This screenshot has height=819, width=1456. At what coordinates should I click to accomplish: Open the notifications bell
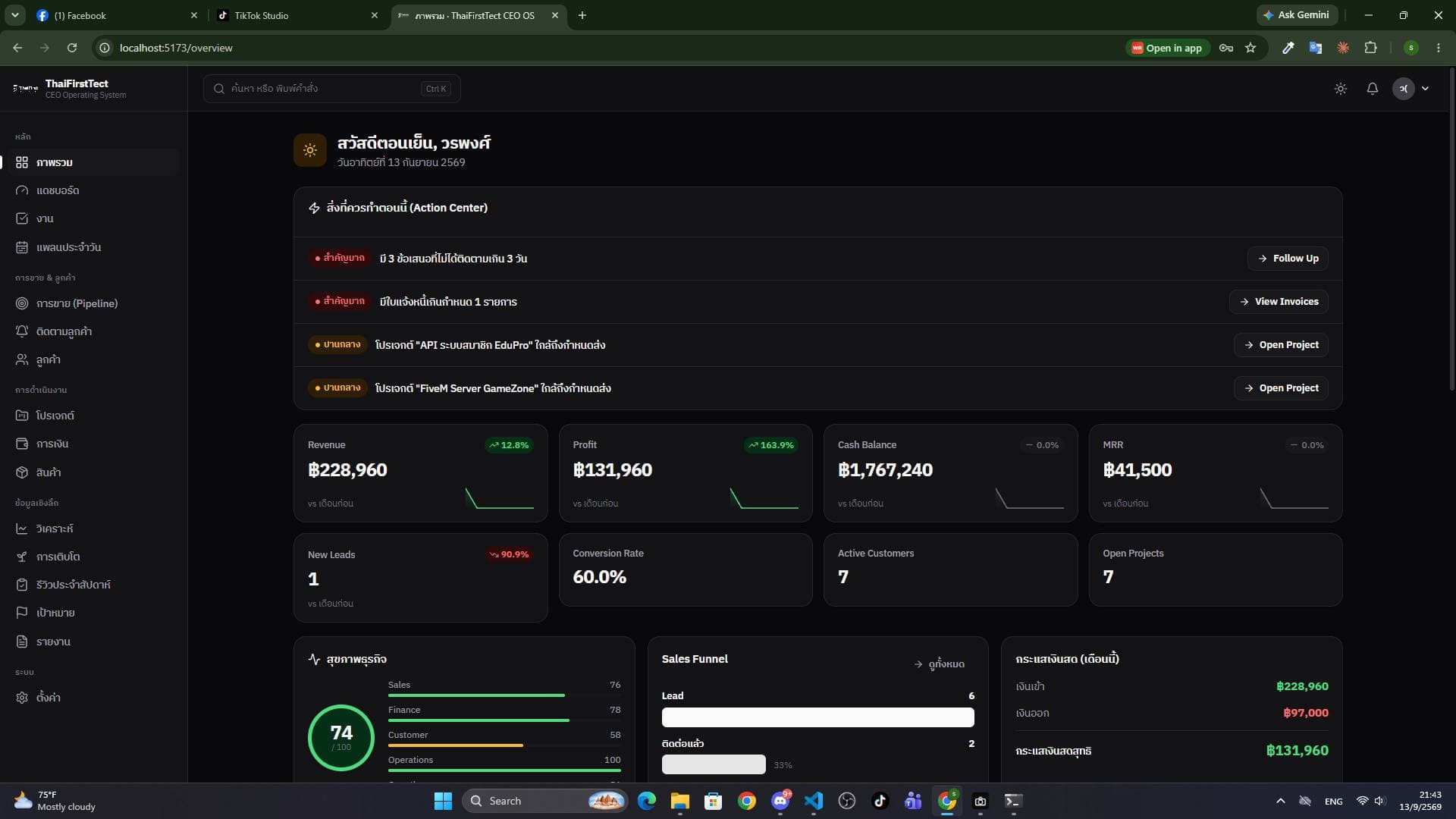[x=1372, y=89]
